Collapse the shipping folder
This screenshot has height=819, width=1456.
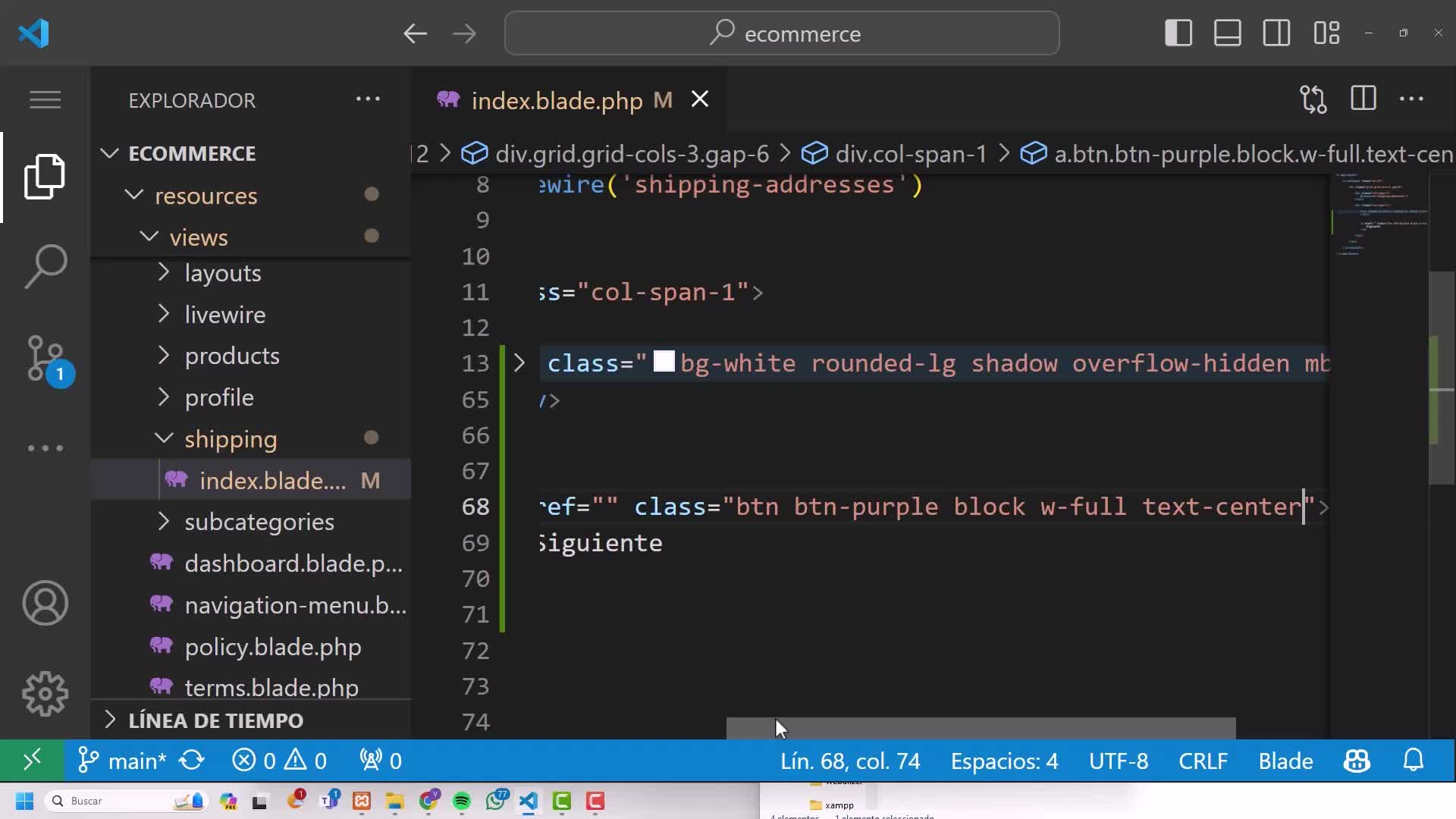click(x=231, y=439)
